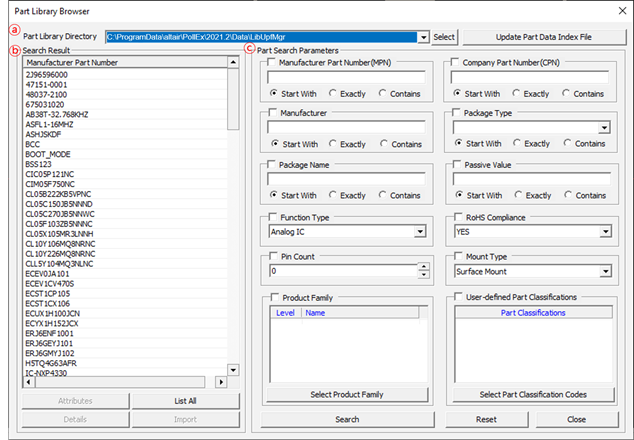
Task: Click the Update Part Data Index File button
Action: pos(542,37)
